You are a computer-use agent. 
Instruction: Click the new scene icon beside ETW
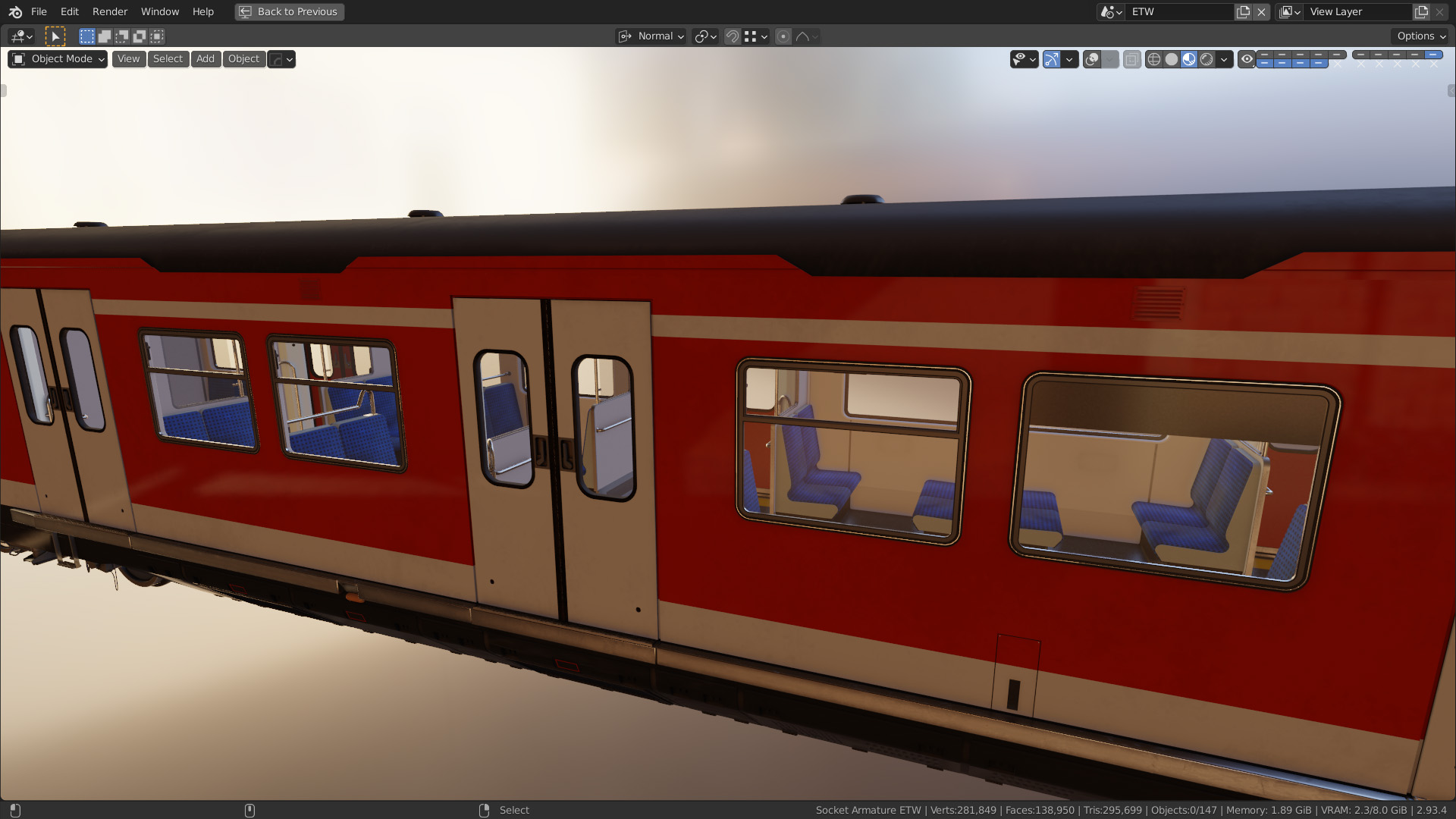point(1243,11)
